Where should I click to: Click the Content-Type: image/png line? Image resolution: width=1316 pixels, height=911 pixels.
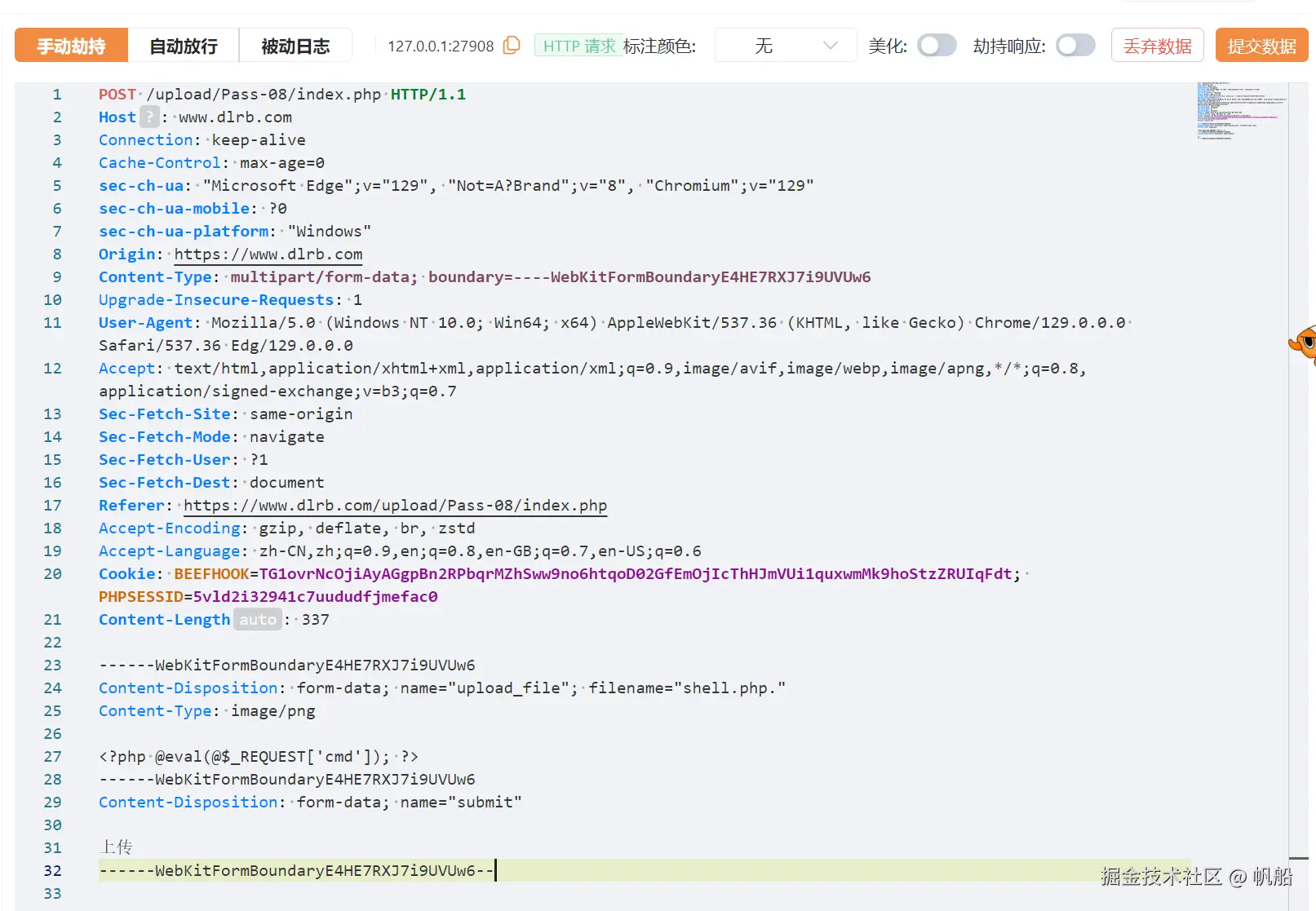point(207,710)
